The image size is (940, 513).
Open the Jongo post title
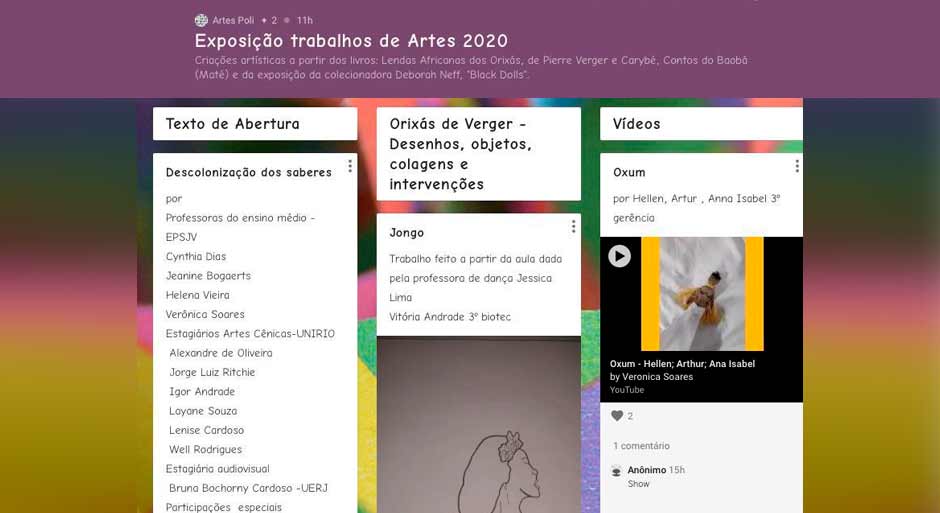point(406,233)
